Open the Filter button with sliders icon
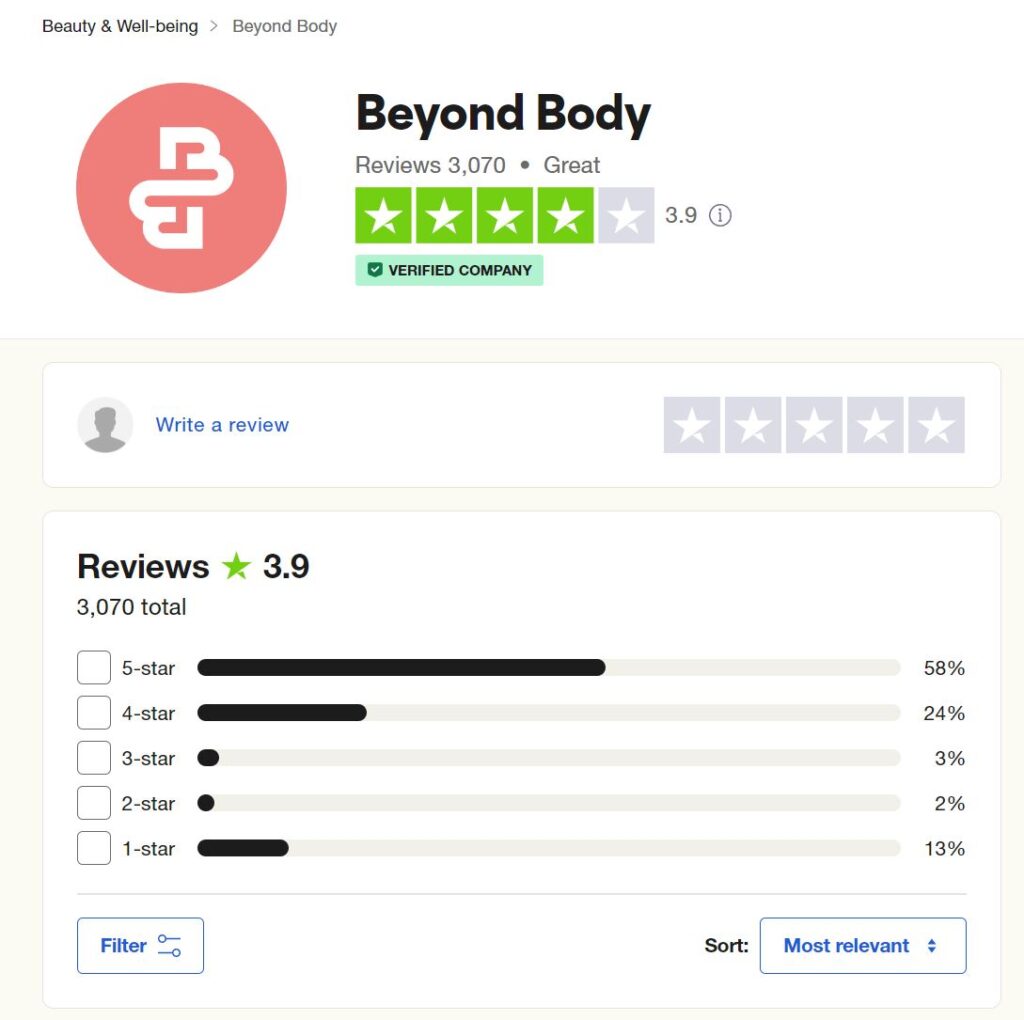The image size is (1024, 1020). 140,946
